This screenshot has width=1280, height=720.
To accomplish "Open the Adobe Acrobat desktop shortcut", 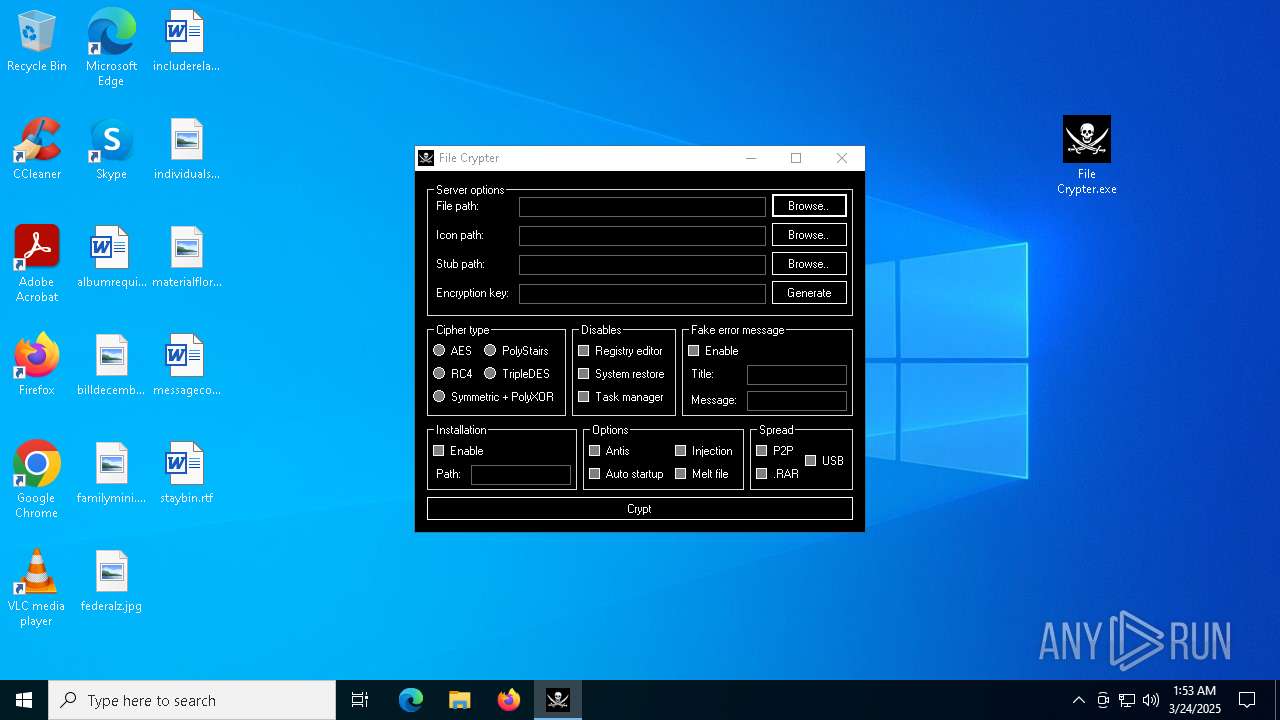I will [x=37, y=264].
